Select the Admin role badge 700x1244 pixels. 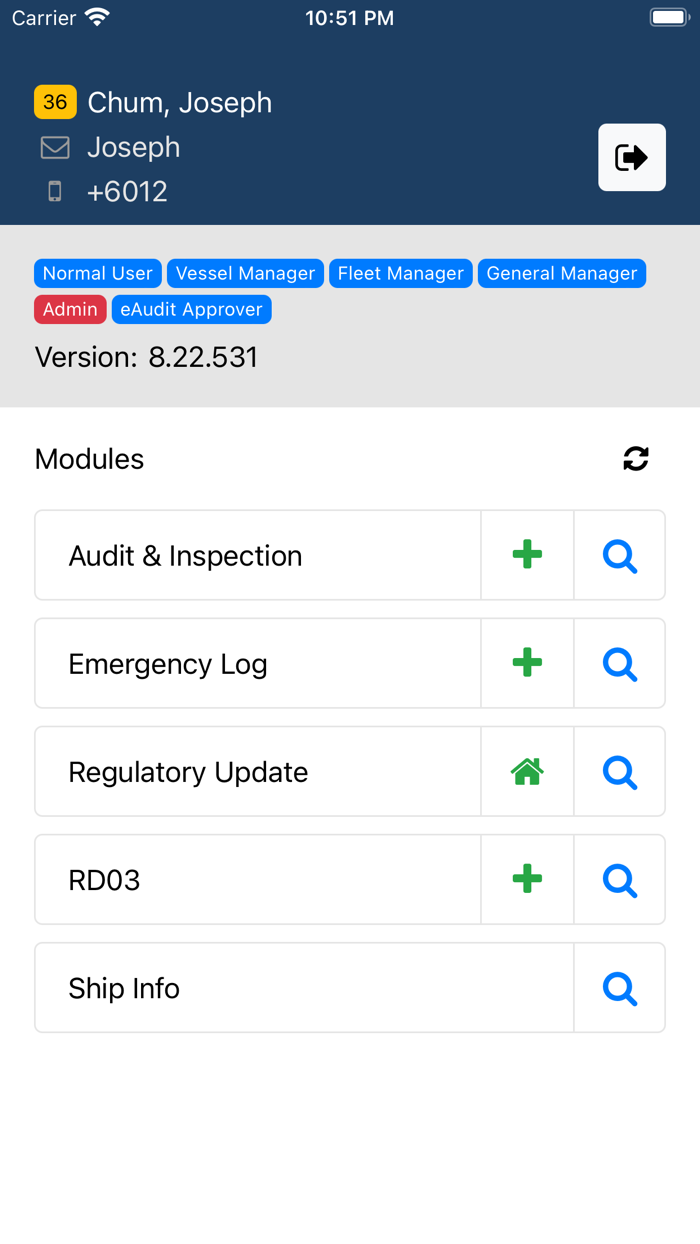pyautogui.click(x=70, y=309)
